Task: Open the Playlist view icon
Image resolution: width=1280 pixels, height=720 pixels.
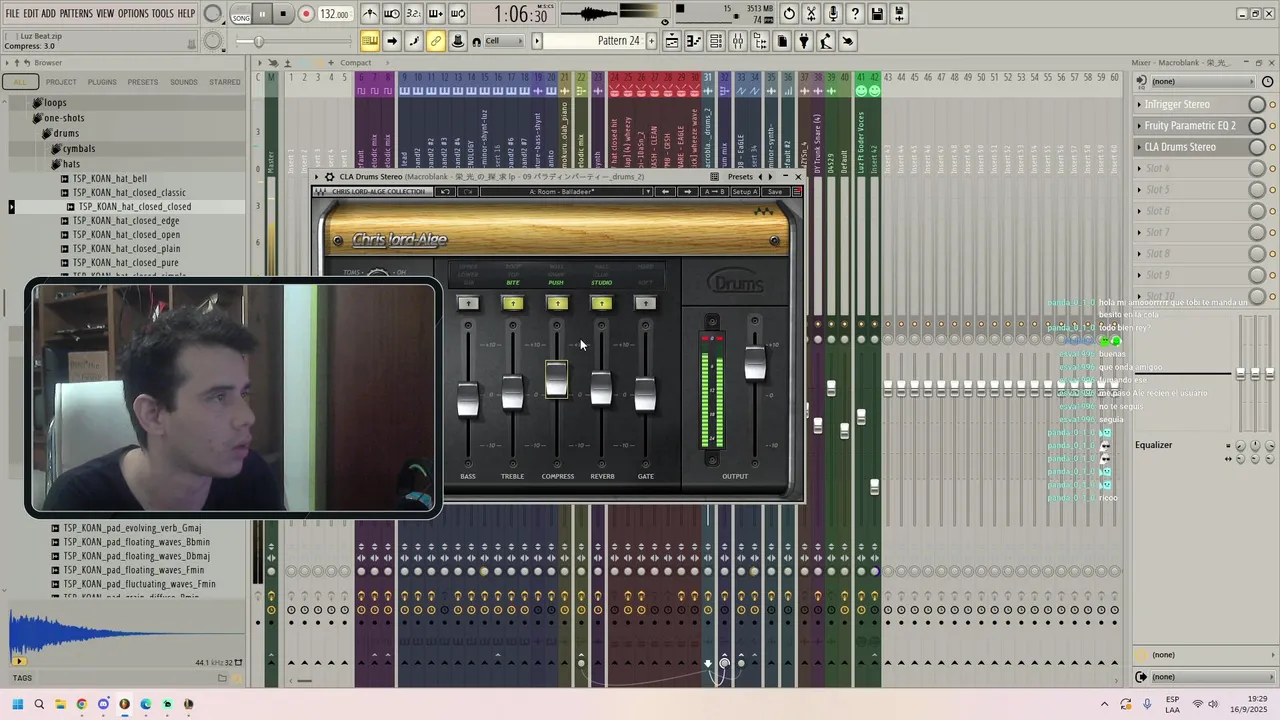Action: point(672,41)
